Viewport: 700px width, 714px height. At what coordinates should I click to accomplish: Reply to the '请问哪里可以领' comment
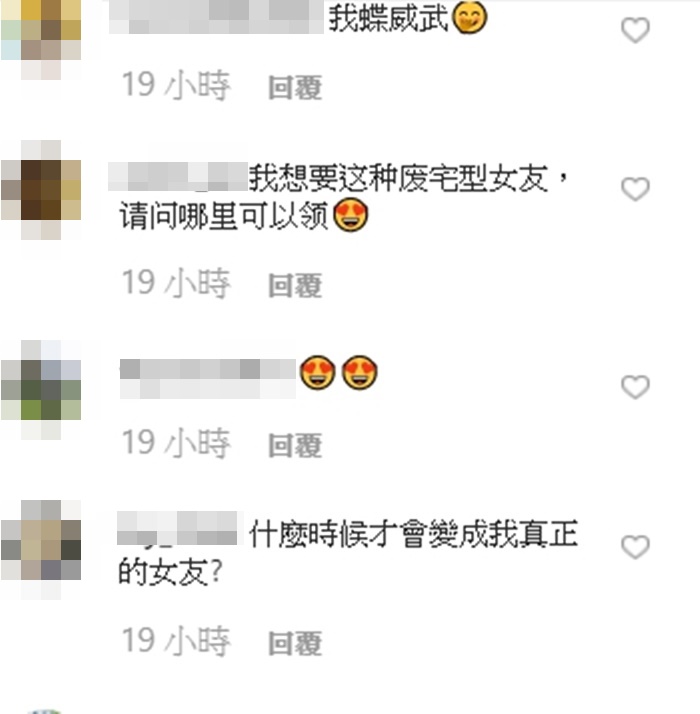(x=295, y=285)
